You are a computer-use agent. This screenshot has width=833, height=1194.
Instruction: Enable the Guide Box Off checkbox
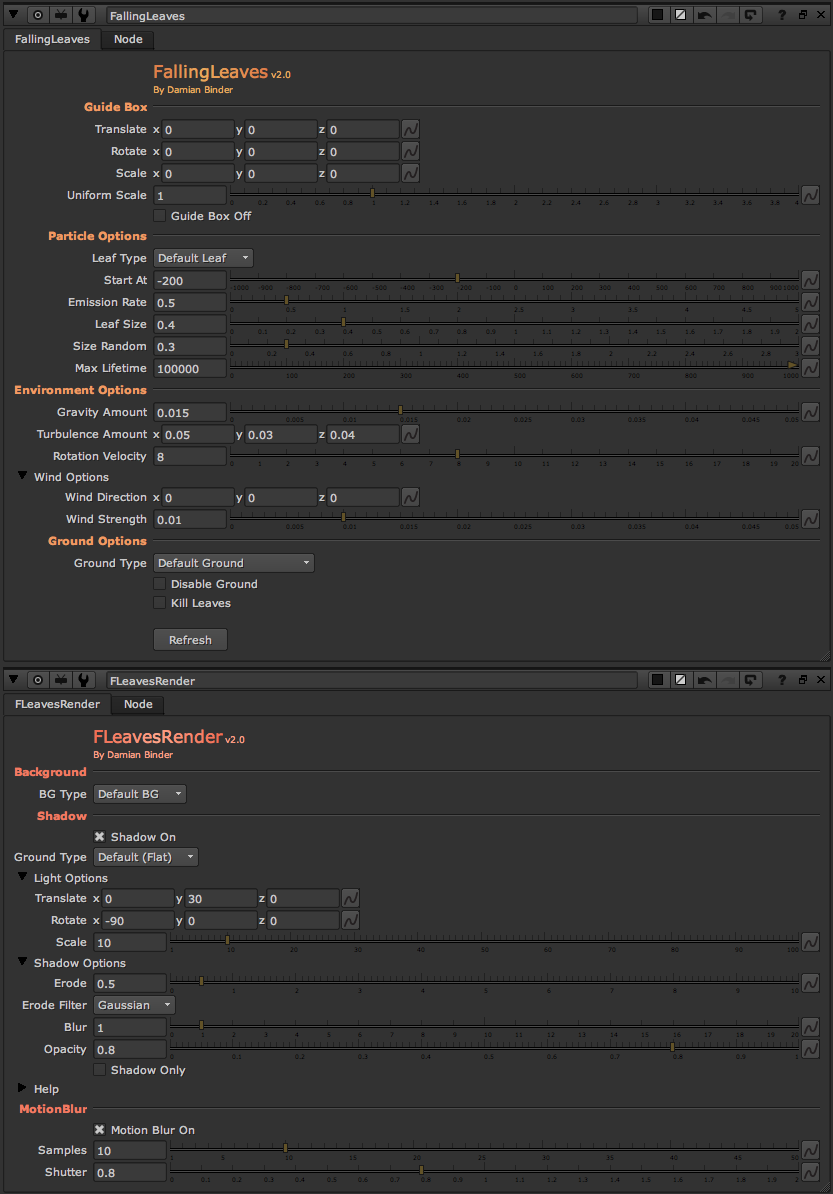[159, 216]
